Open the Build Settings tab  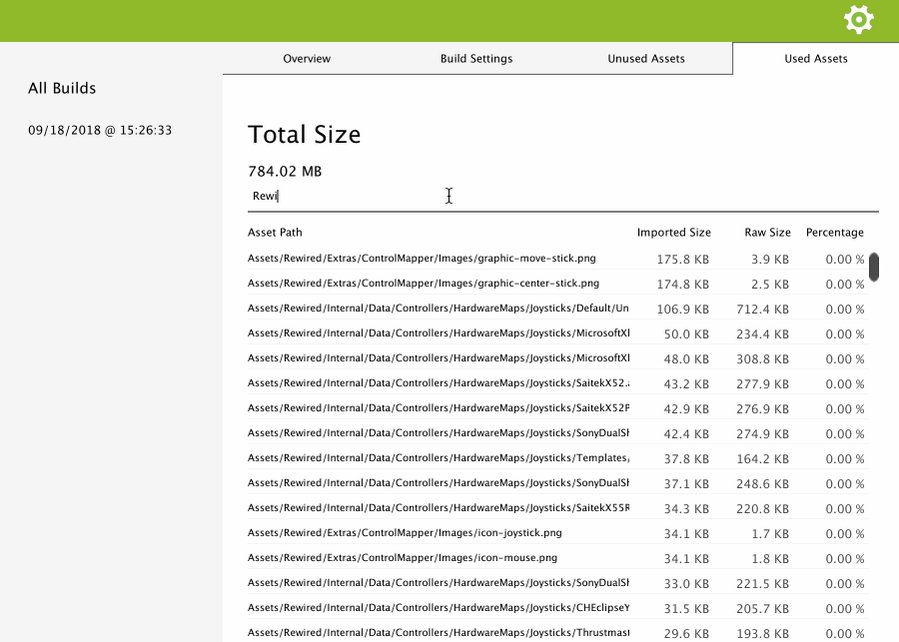pyautogui.click(x=476, y=58)
